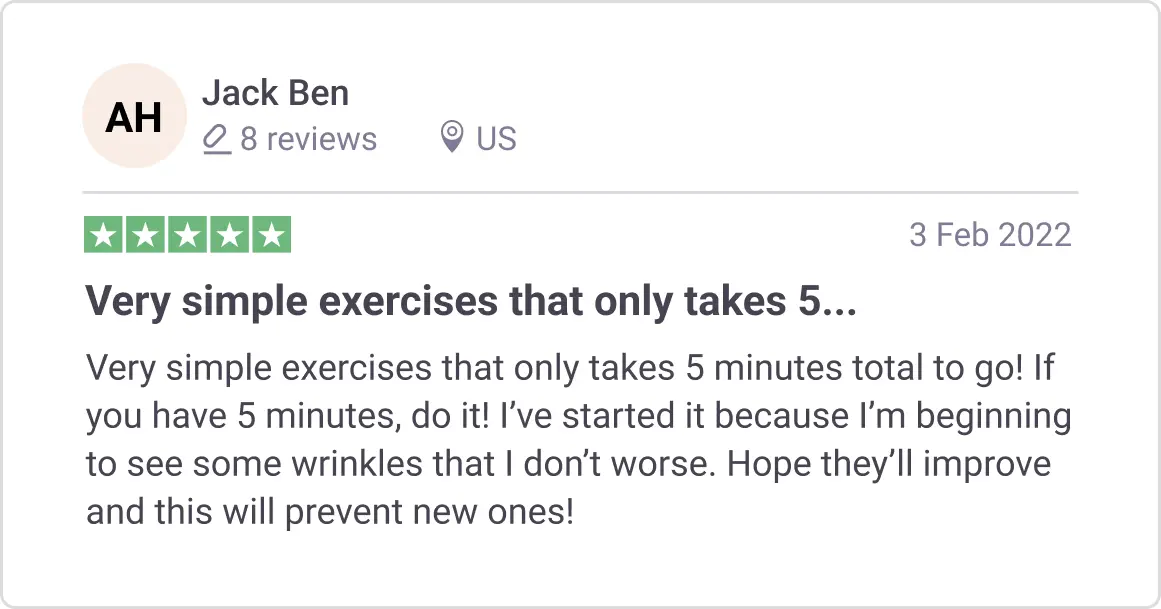Screen dimensions: 1161x609
Task: Click the ellipsis ending the review title
Action: click(x=841, y=303)
